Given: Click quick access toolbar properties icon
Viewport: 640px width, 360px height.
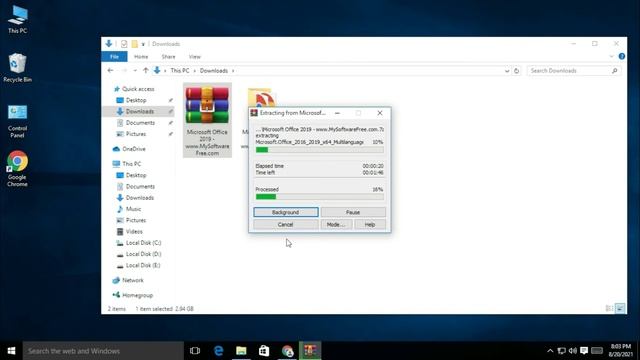Looking at the screenshot, I should (124, 44).
